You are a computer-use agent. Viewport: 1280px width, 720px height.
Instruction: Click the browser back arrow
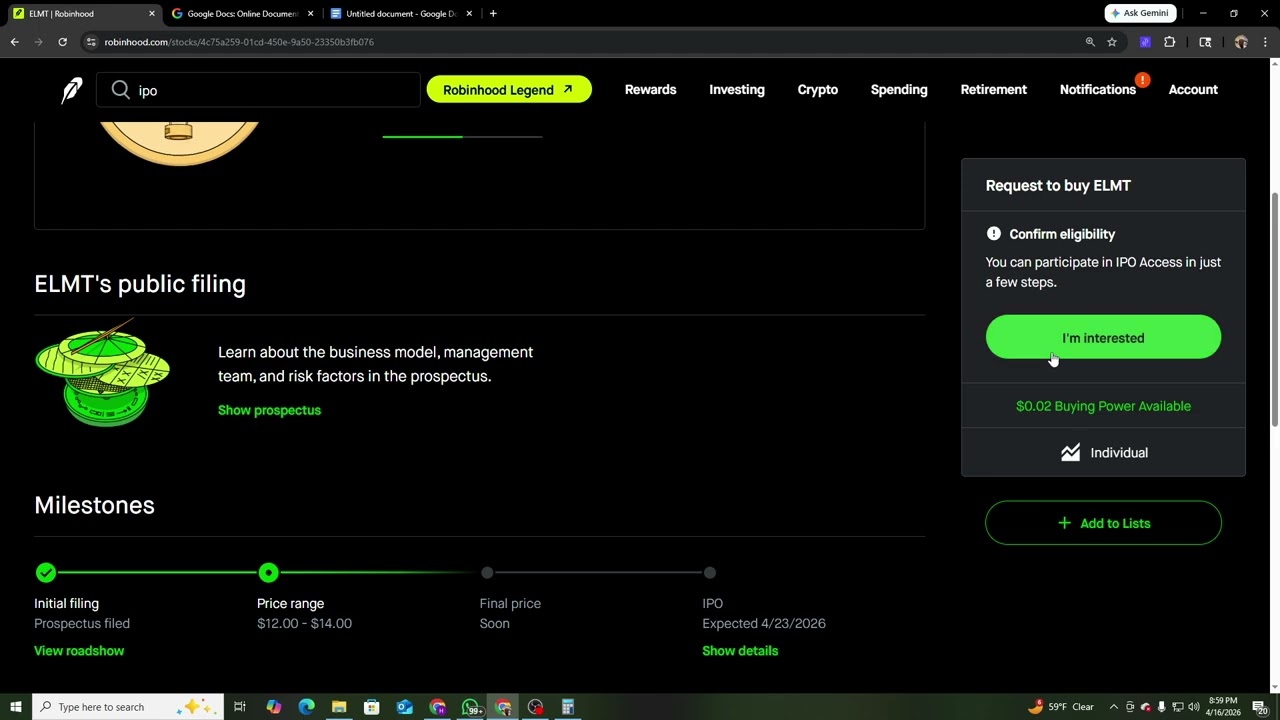[14, 42]
